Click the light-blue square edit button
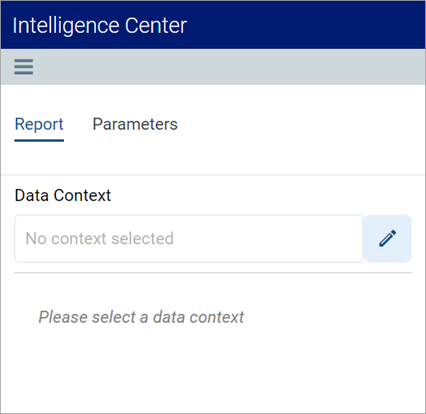This screenshot has height=414, width=426. (388, 239)
